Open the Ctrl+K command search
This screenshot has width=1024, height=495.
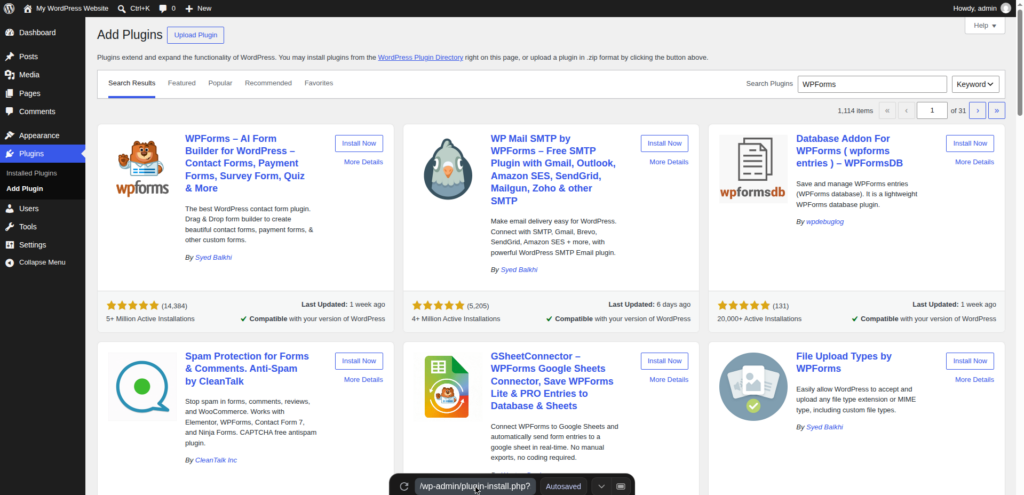[x=135, y=8]
